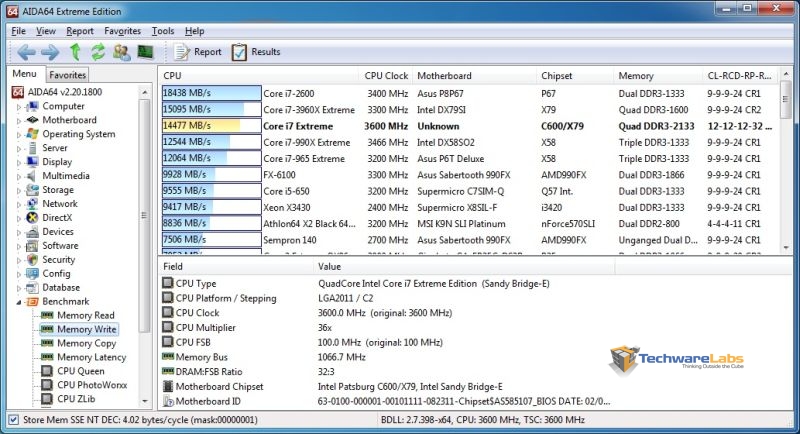Click the Refresh toolbar icon
The width and height of the screenshot is (800, 434).
click(98, 52)
